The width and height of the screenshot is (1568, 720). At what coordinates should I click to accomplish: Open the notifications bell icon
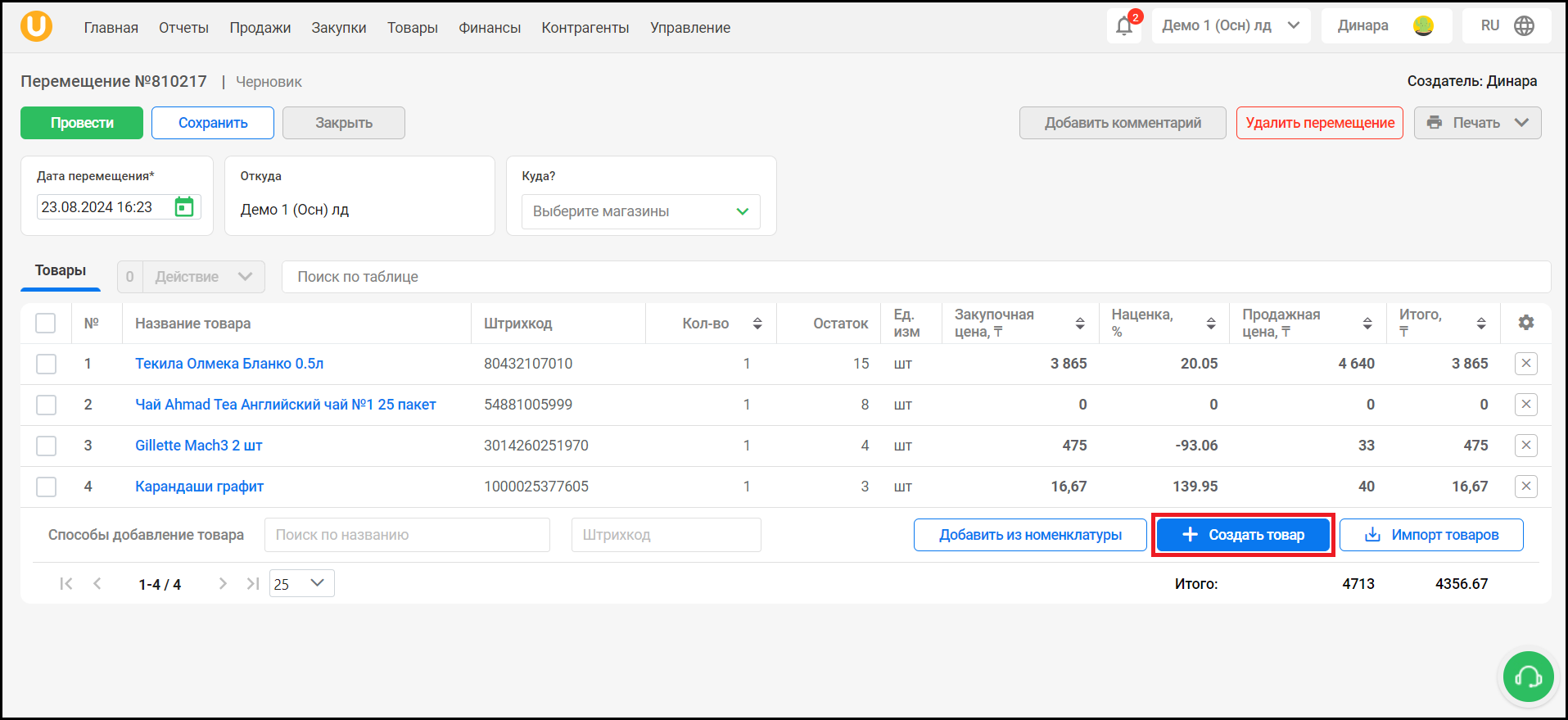tap(1124, 26)
